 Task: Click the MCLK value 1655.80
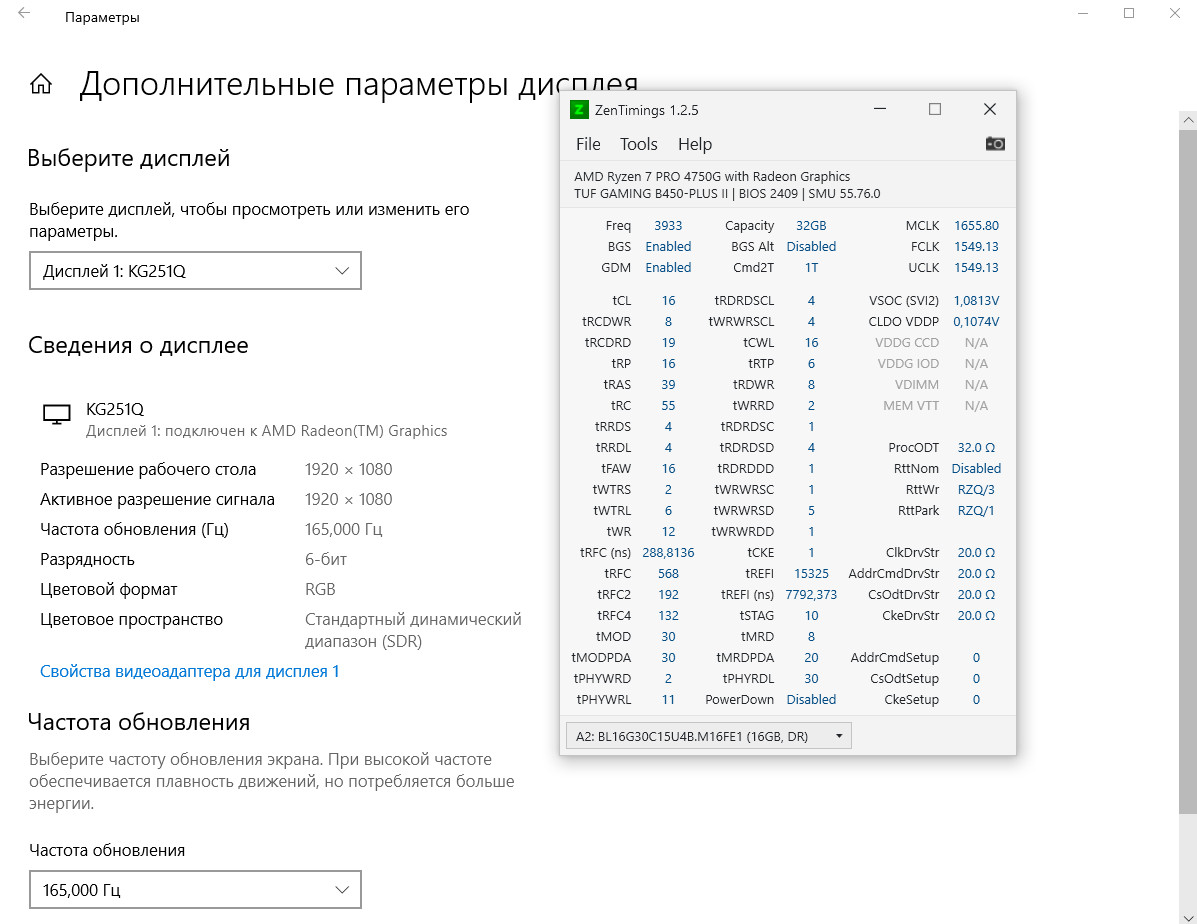coord(976,225)
